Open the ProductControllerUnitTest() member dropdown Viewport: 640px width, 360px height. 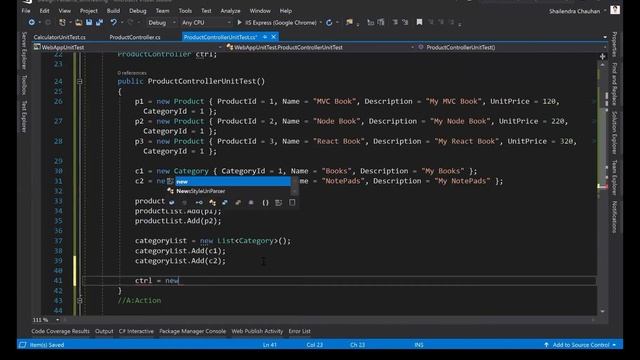512,47
